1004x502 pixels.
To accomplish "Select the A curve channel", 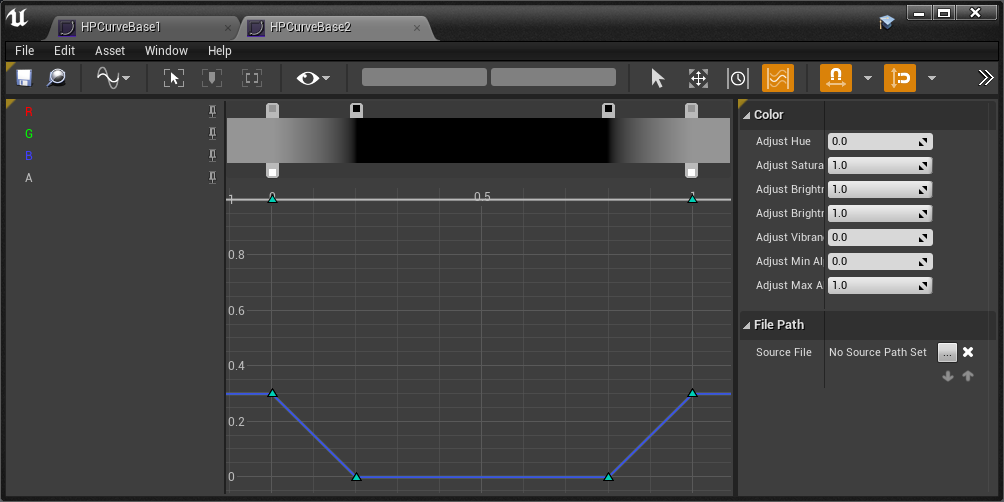I will [x=28, y=178].
